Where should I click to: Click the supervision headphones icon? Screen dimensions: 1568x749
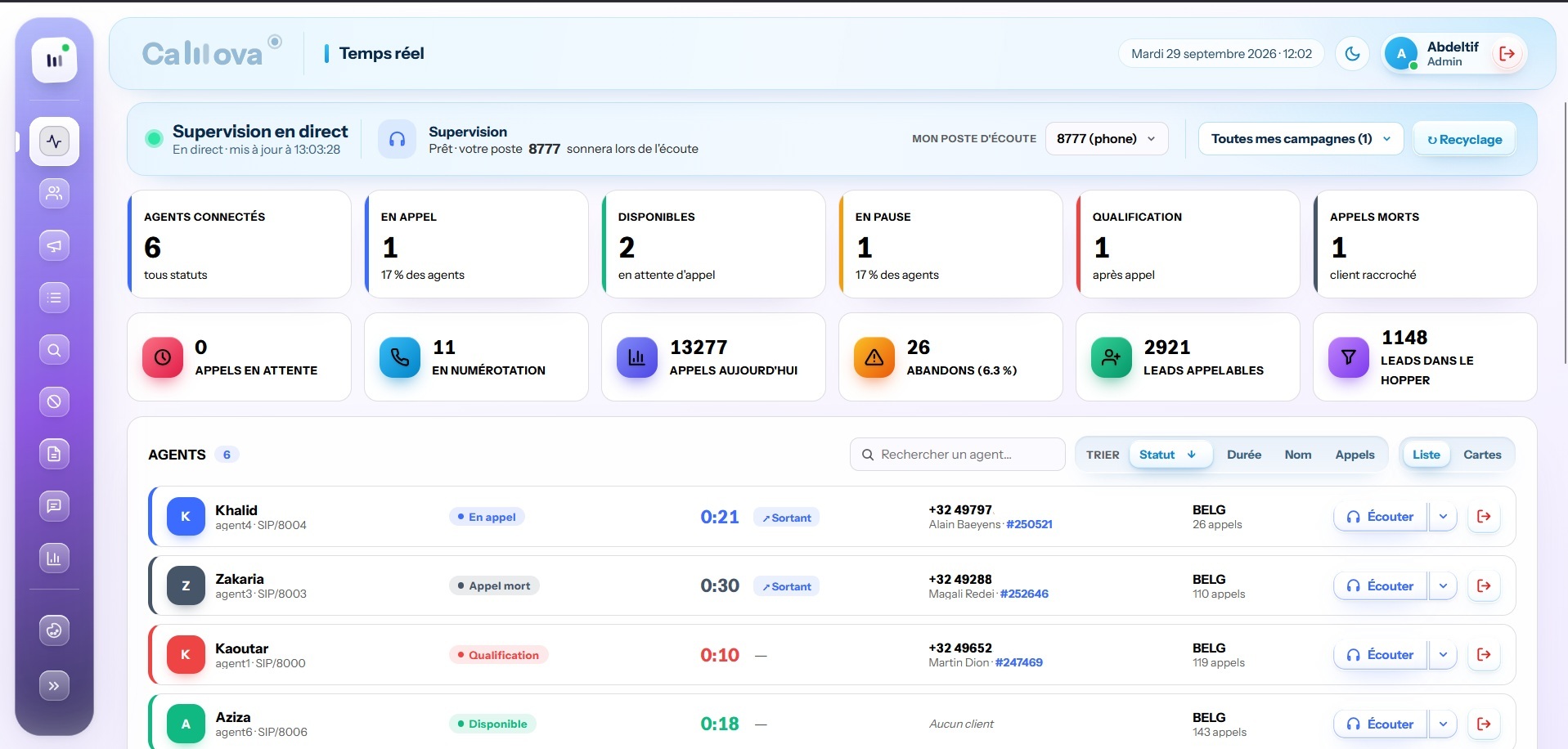pos(397,139)
